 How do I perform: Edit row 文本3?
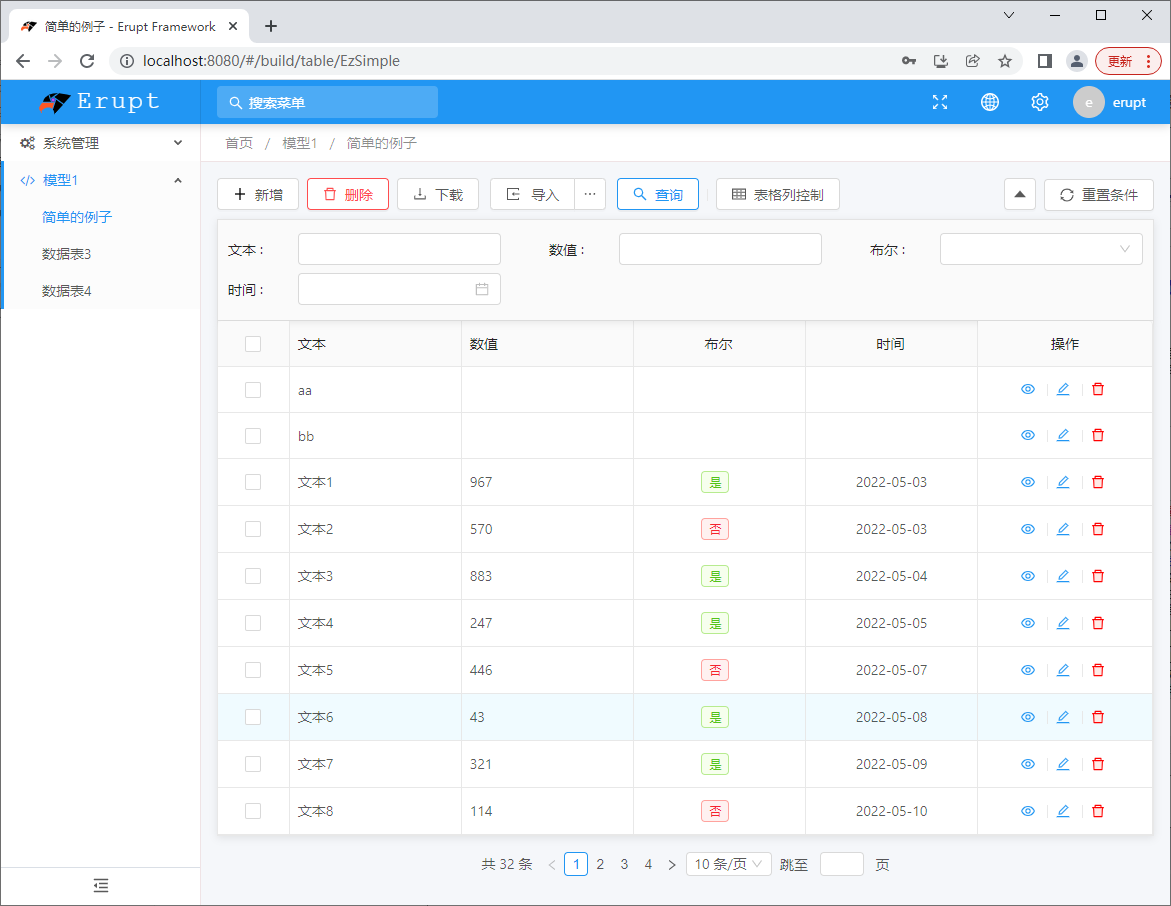(x=1063, y=576)
